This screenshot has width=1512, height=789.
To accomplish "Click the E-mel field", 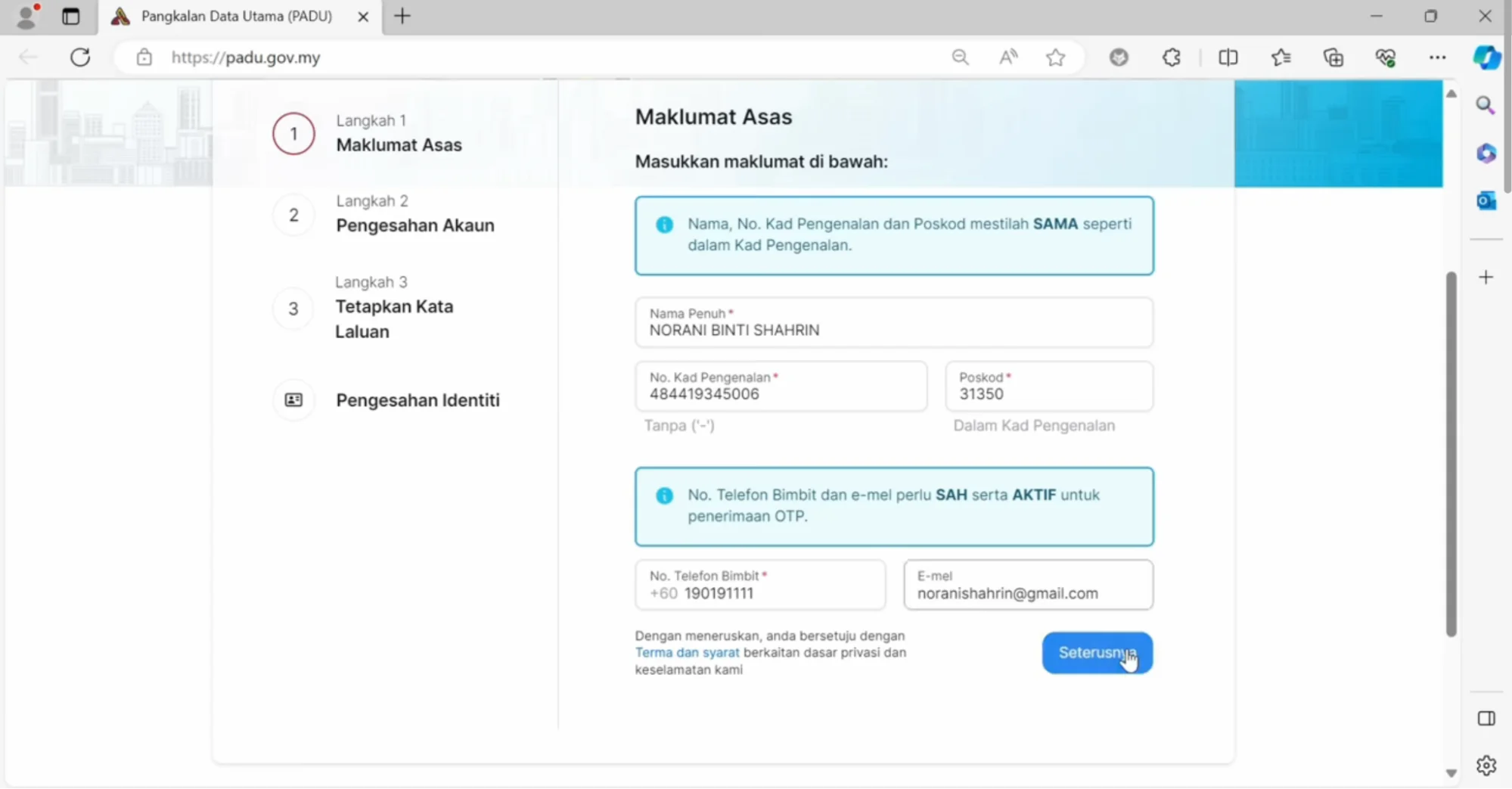I will click(1028, 585).
